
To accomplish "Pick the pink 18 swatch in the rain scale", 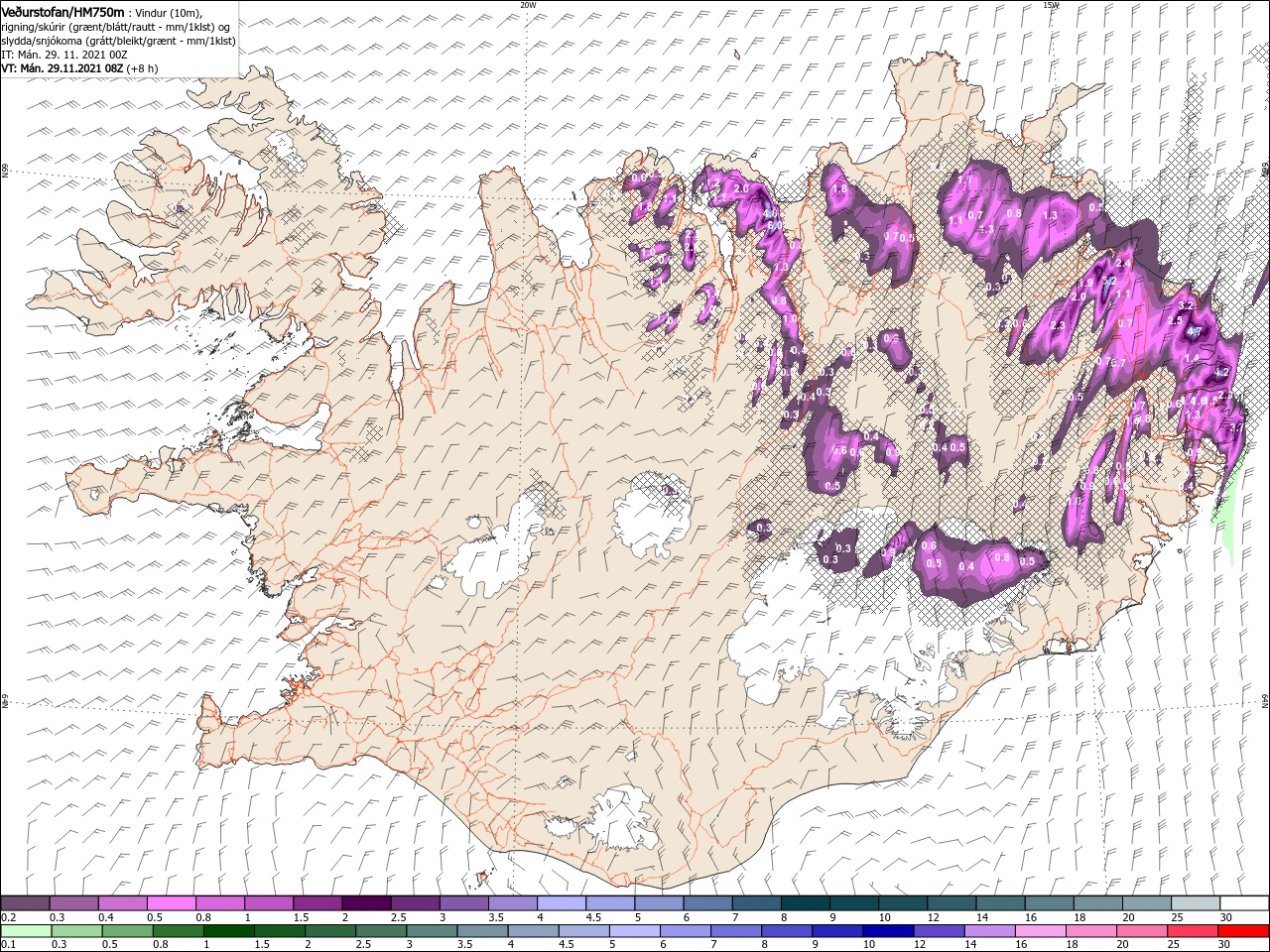I will point(1091,931).
